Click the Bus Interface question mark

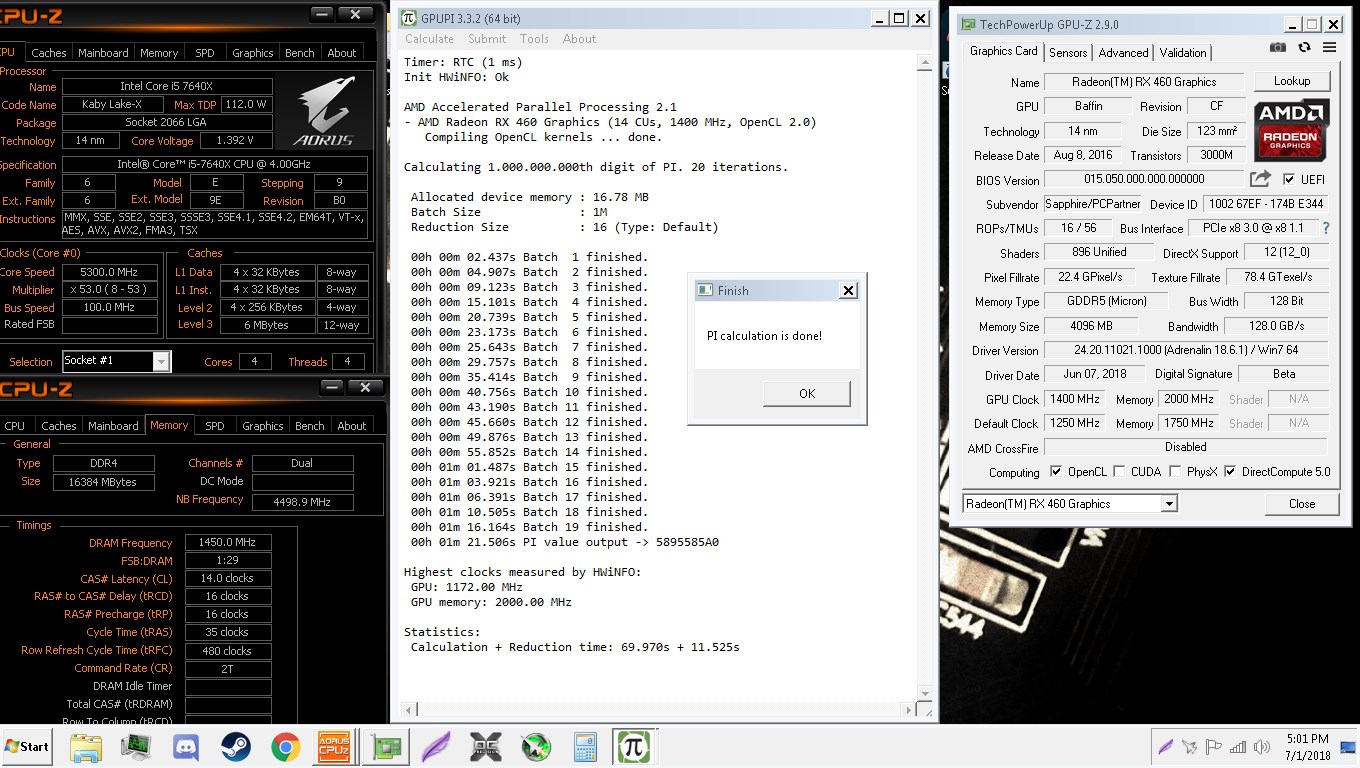(1326, 228)
